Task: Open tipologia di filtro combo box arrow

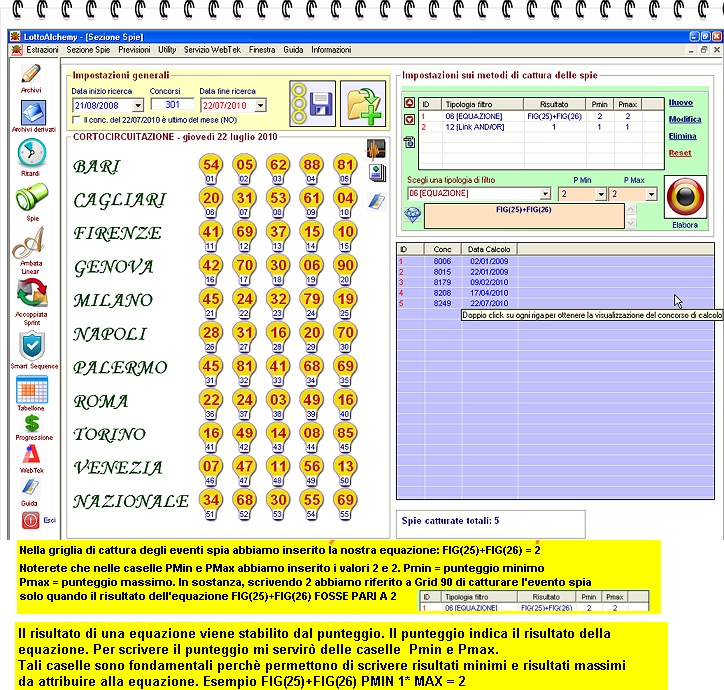Action: (x=545, y=194)
